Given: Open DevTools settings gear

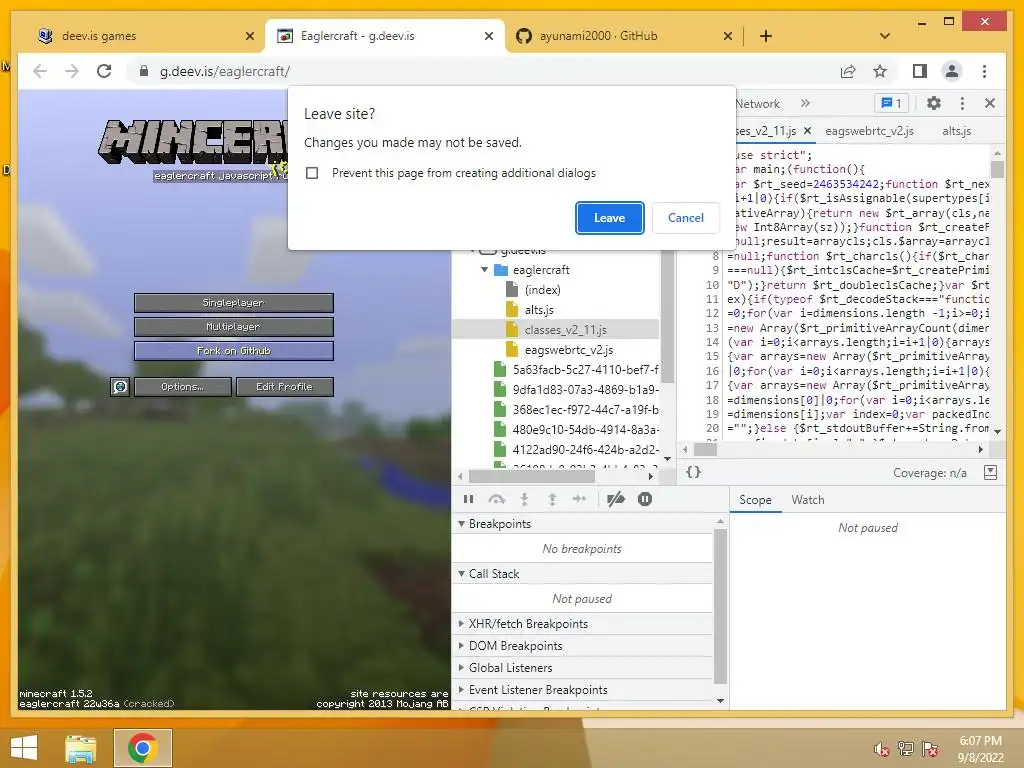Looking at the screenshot, I should point(934,103).
